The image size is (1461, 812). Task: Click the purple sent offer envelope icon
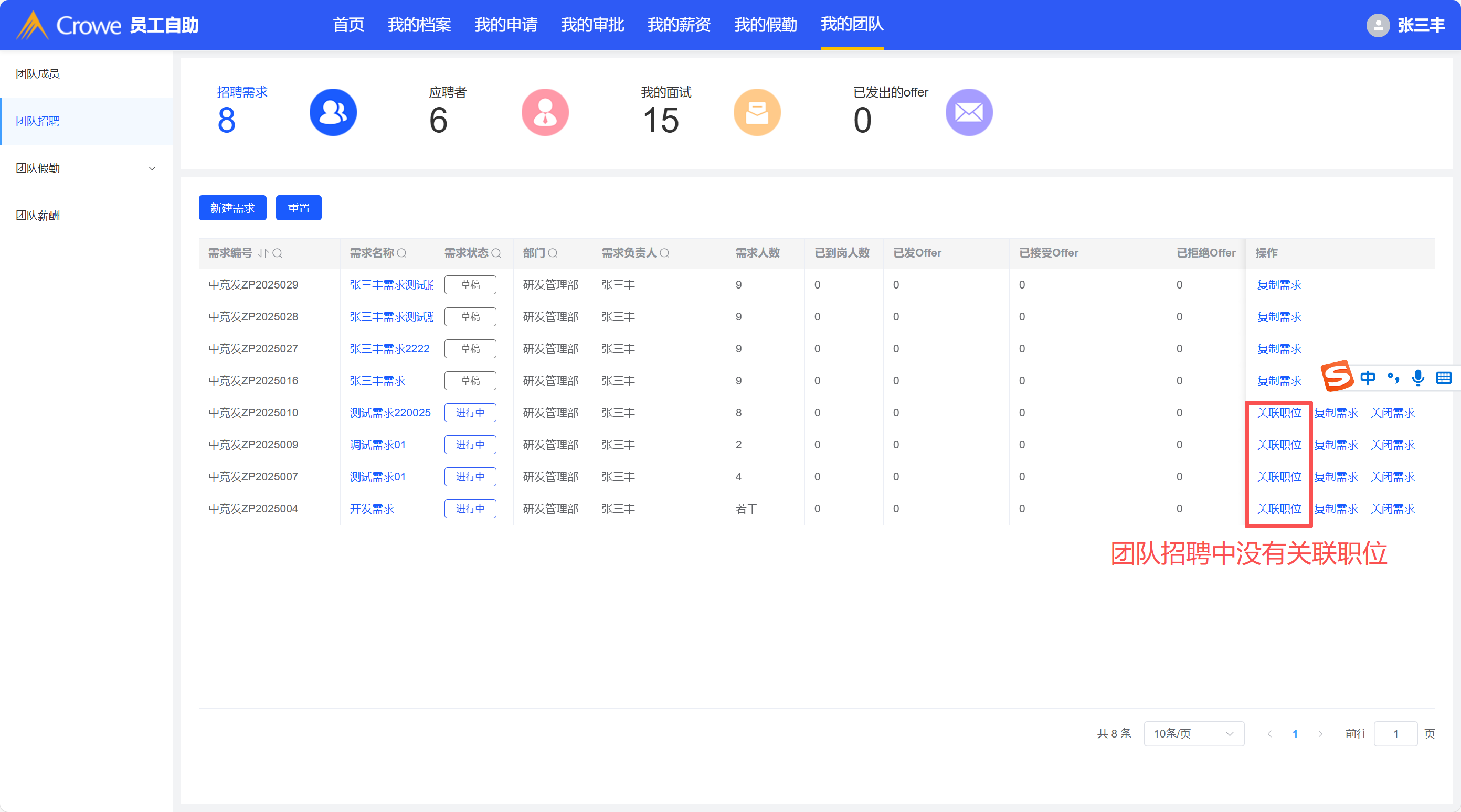point(969,112)
